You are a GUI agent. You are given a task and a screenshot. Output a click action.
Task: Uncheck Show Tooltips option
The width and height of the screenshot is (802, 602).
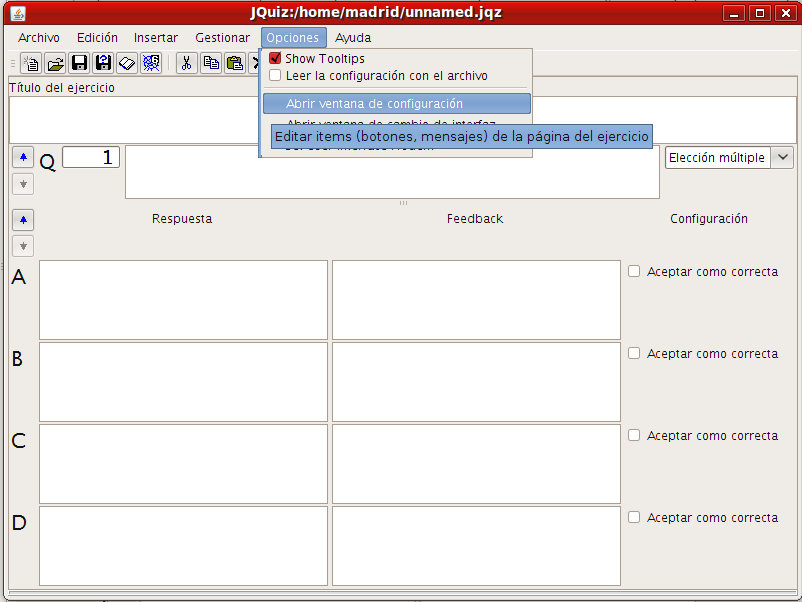(x=275, y=58)
